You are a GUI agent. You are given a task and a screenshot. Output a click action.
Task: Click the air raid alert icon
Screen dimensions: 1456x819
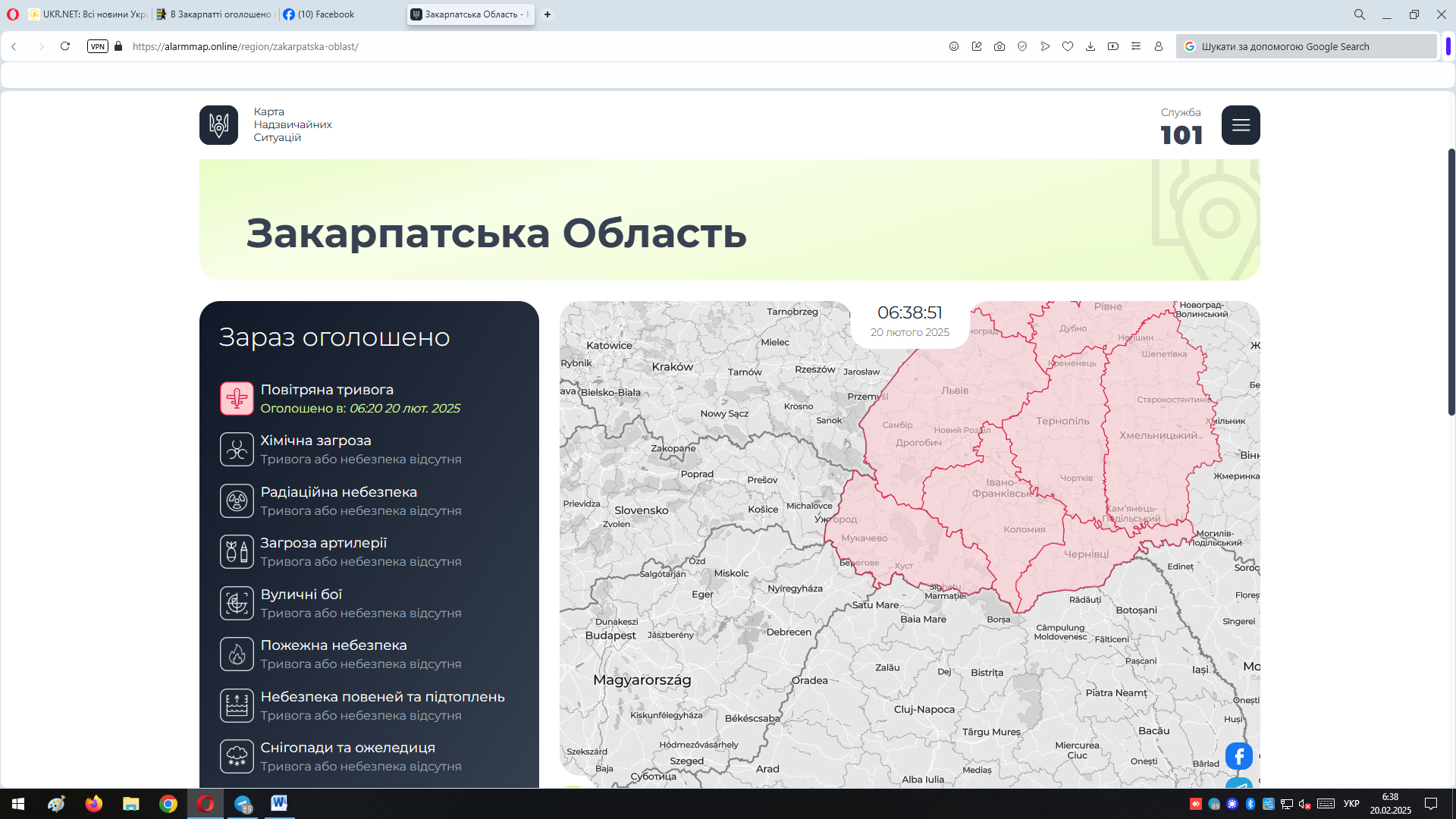pyautogui.click(x=237, y=398)
